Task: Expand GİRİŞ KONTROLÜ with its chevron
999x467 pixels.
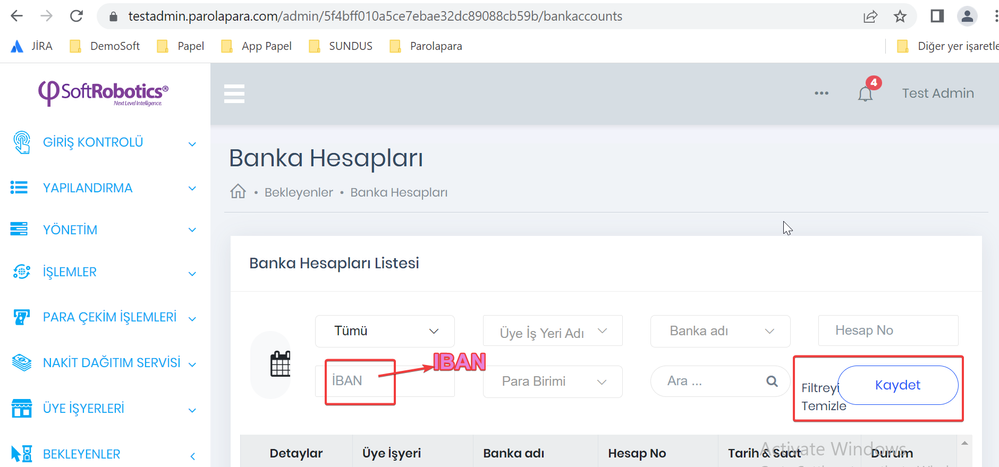Action: tap(192, 144)
